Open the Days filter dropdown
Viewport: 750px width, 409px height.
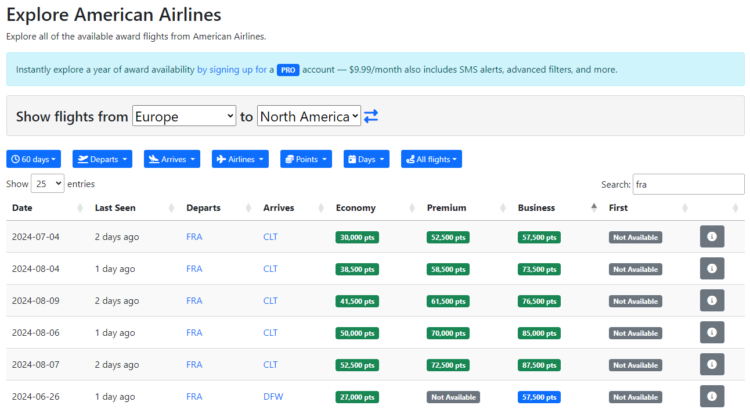[366, 159]
